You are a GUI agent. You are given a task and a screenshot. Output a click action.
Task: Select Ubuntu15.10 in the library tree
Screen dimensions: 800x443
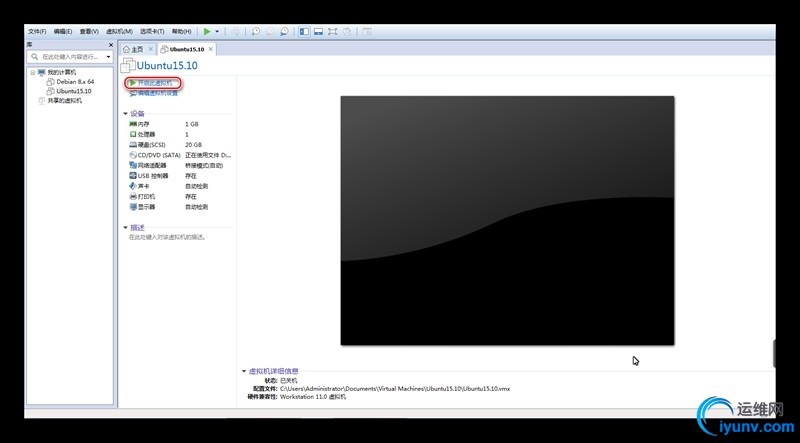[x=73, y=91]
